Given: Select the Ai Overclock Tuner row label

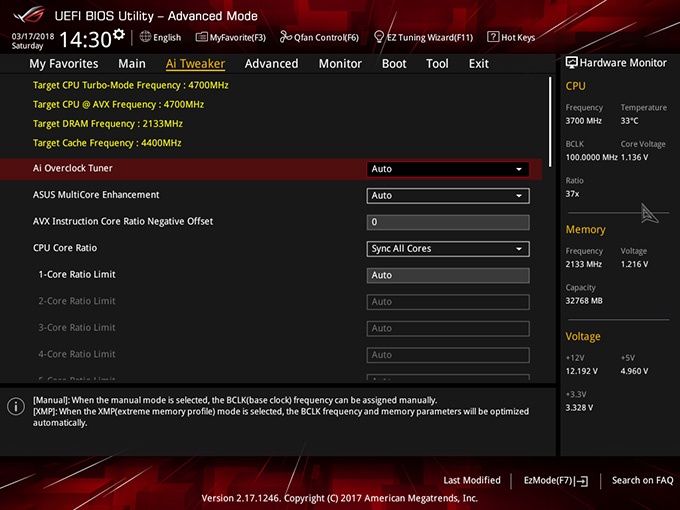Looking at the screenshot, I should [72, 168].
